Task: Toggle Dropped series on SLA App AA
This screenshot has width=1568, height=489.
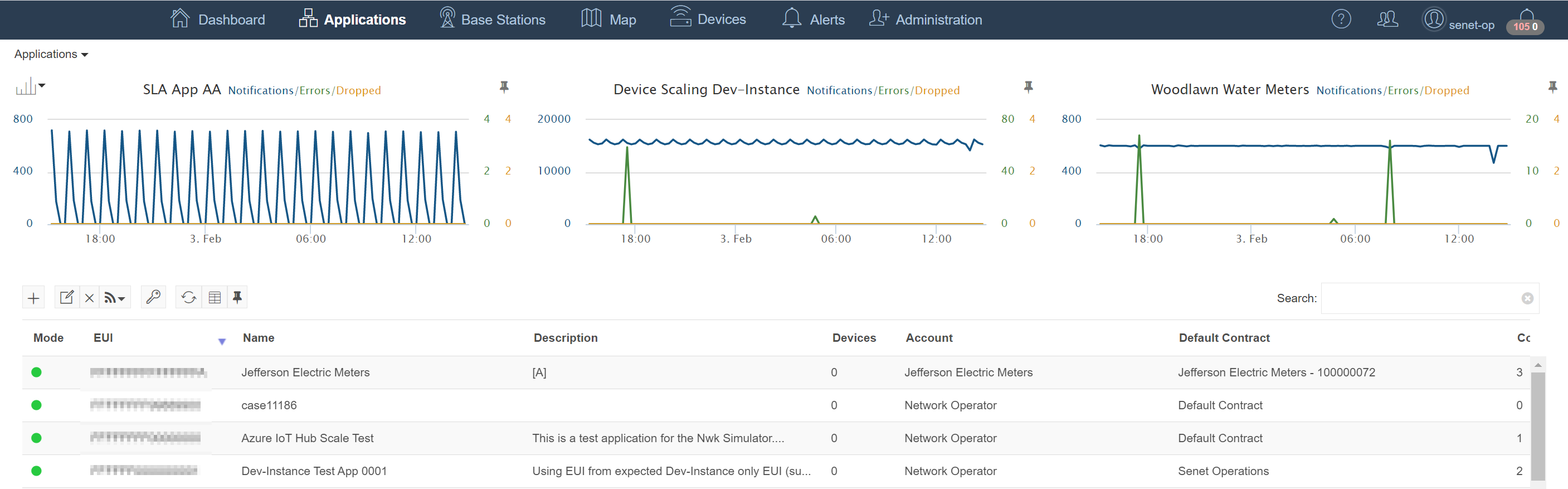Action: pos(358,90)
